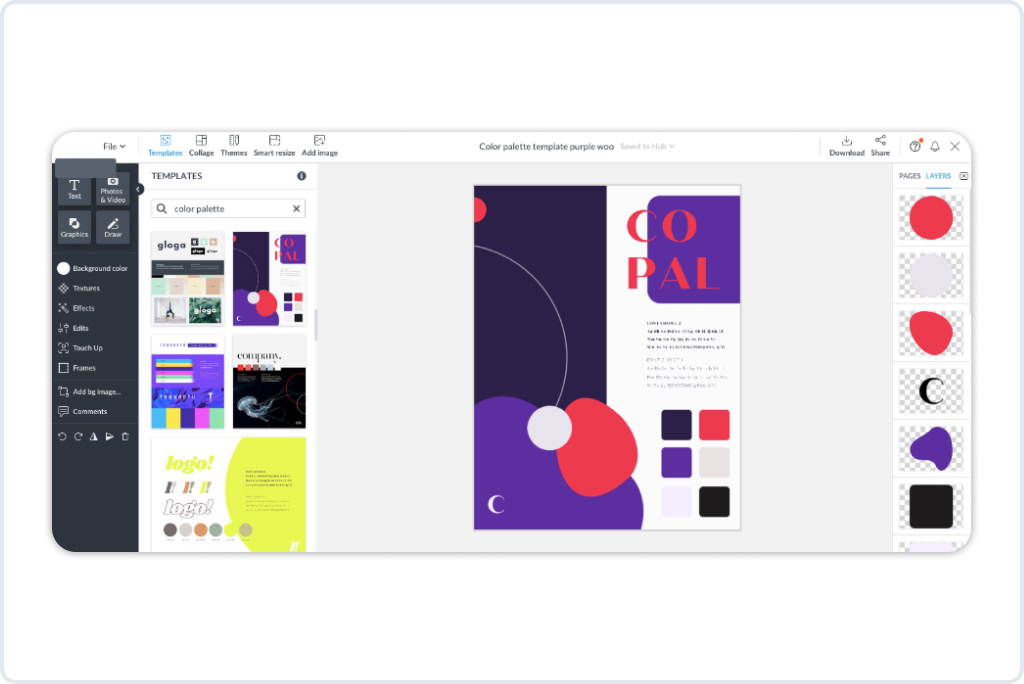Click the templates panel scrollbar
The height and width of the screenshot is (684, 1024).
316,324
